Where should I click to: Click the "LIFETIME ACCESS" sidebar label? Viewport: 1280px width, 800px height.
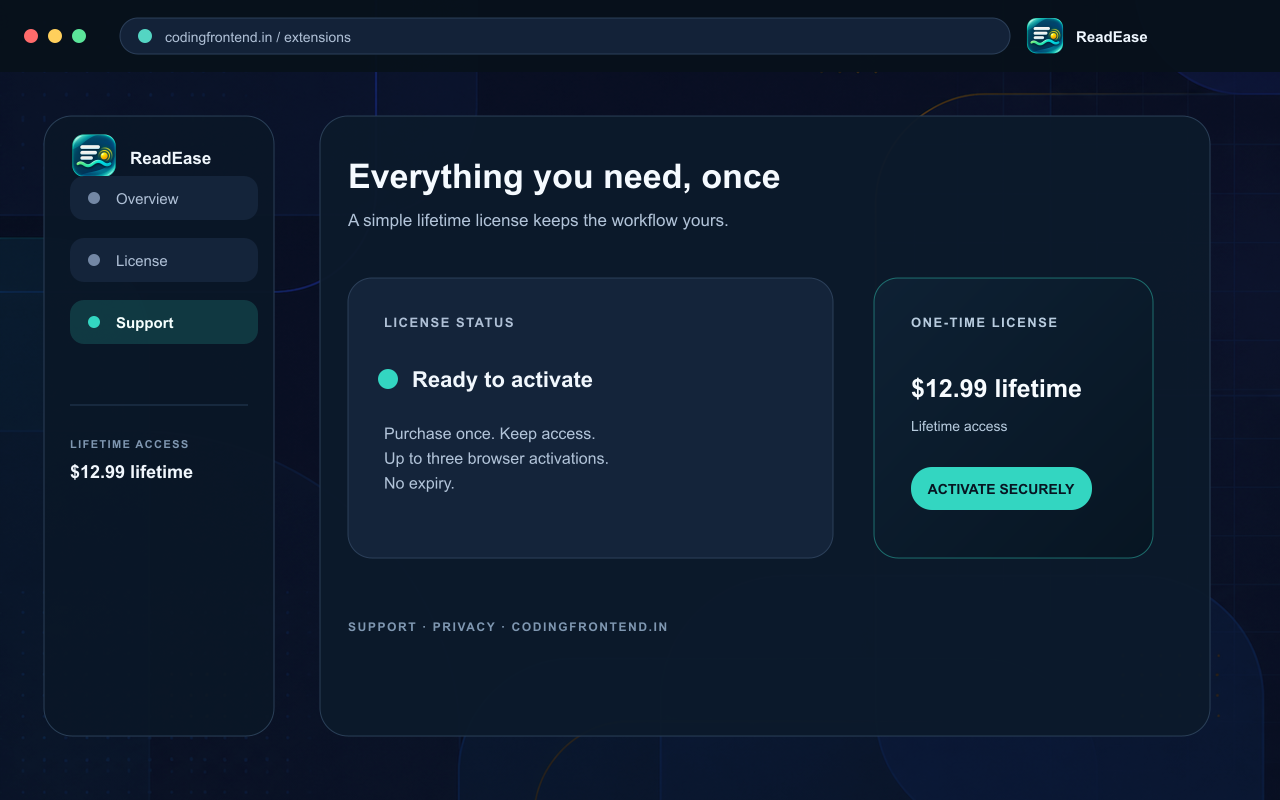(129, 444)
